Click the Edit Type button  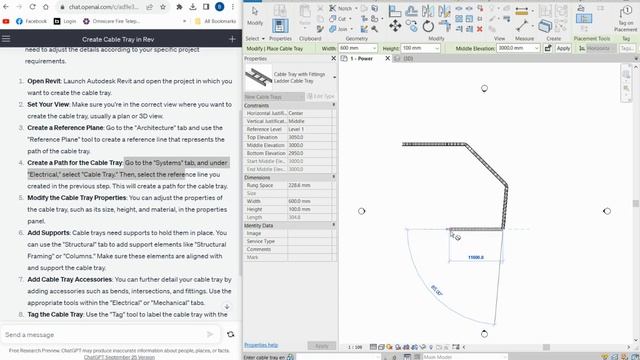(321, 97)
